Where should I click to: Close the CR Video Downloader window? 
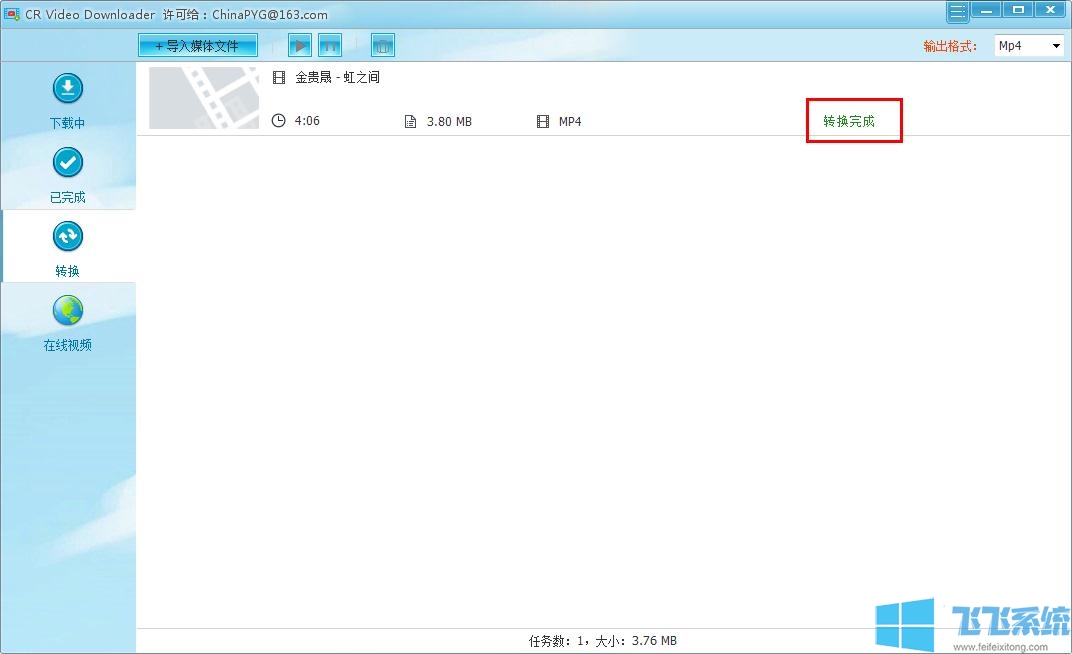click(x=1049, y=10)
